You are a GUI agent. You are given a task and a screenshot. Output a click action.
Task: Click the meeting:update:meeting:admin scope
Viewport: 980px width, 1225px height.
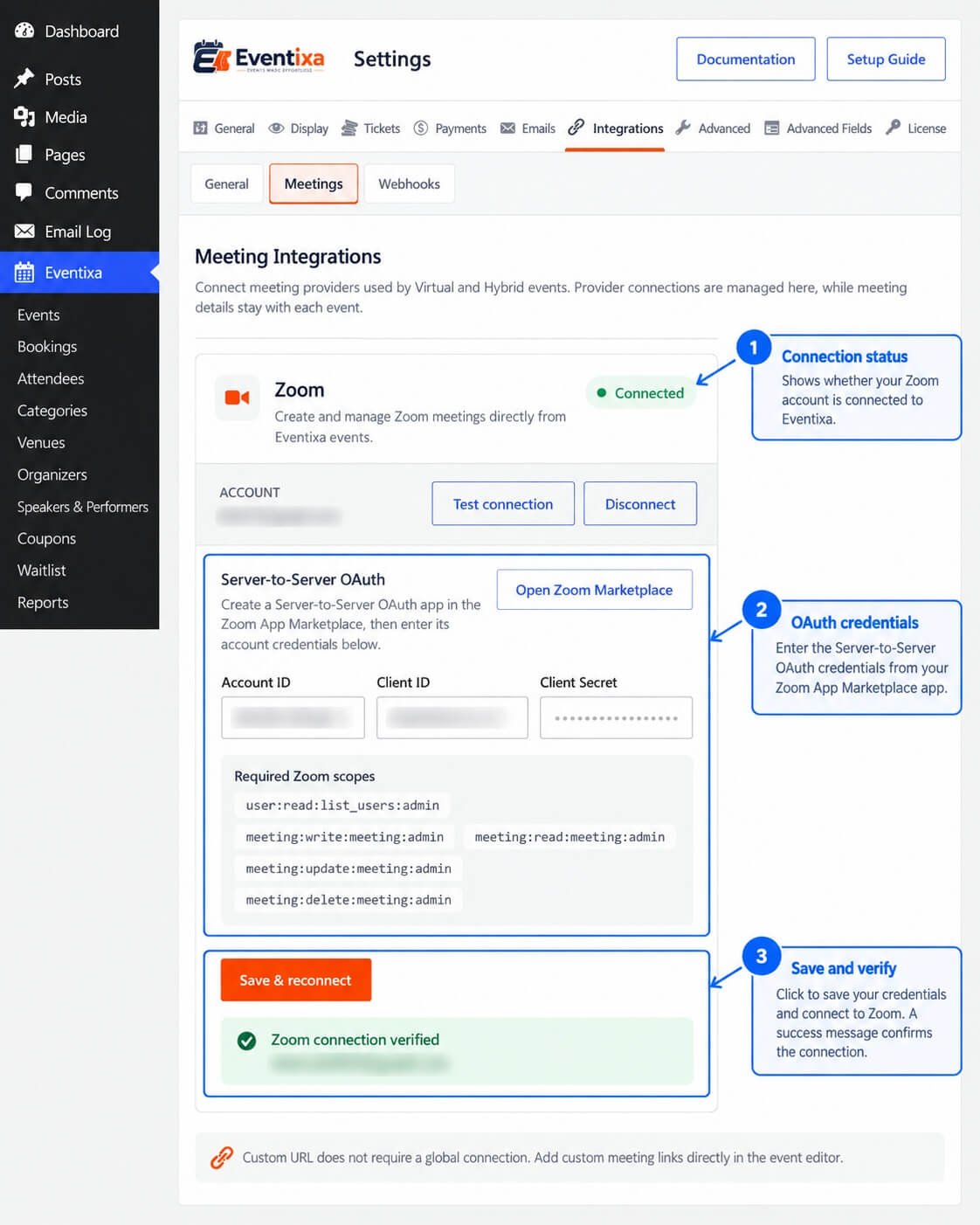click(x=349, y=869)
